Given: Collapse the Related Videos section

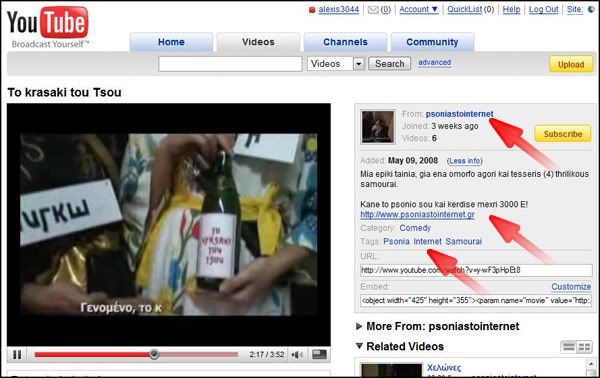Looking at the screenshot, I should (400, 346).
